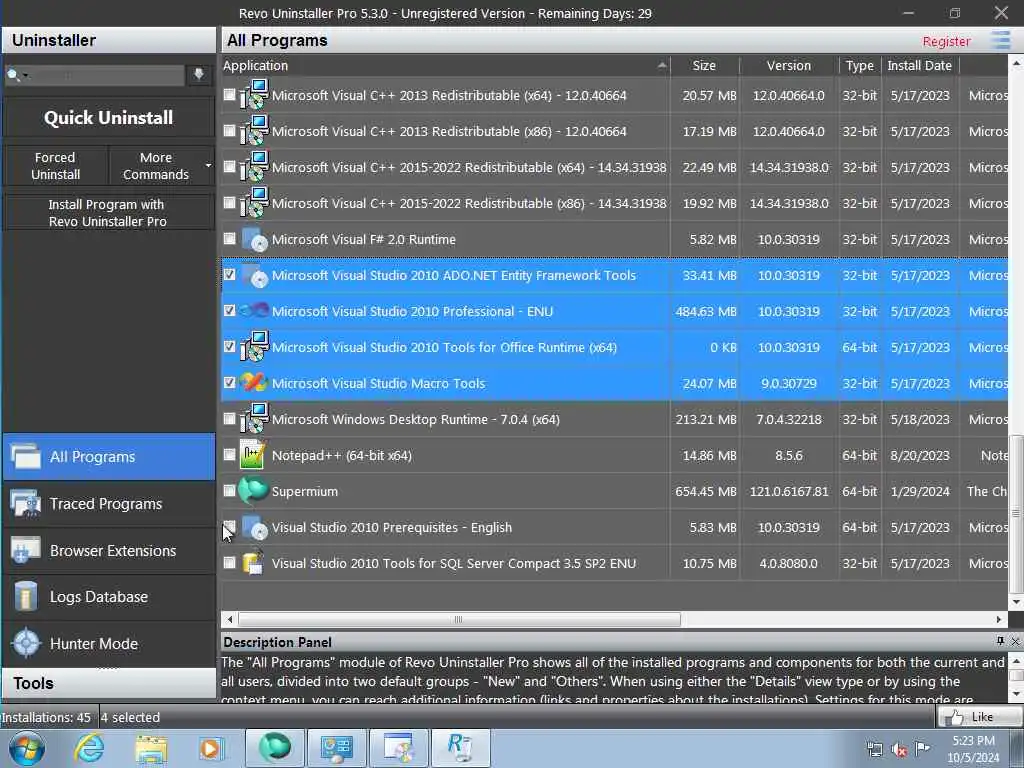The width and height of the screenshot is (1024, 768).
Task: Check the Visual F# 2.0 Runtime checkbox
Action: click(x=229, y=238)
